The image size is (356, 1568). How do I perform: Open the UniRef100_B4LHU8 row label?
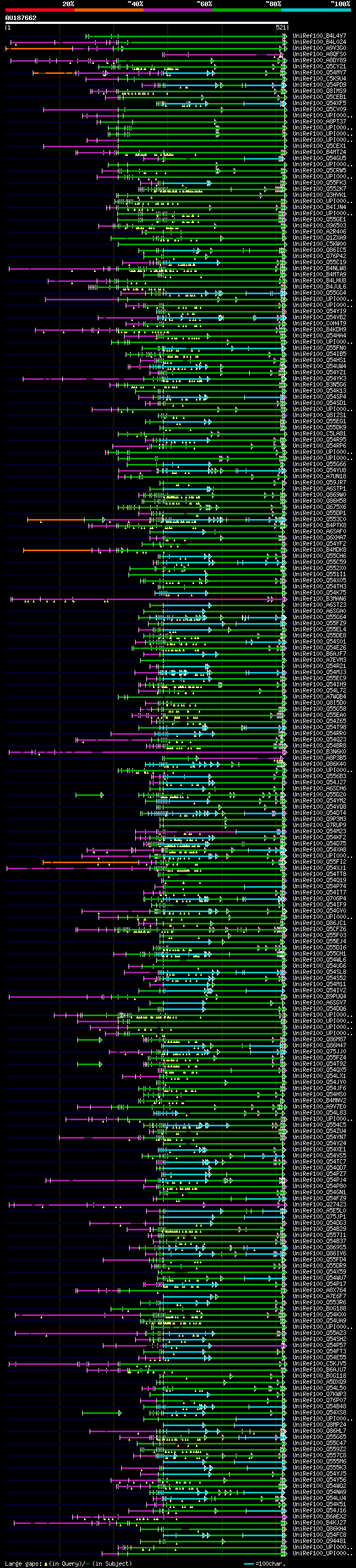coord(319,280)
